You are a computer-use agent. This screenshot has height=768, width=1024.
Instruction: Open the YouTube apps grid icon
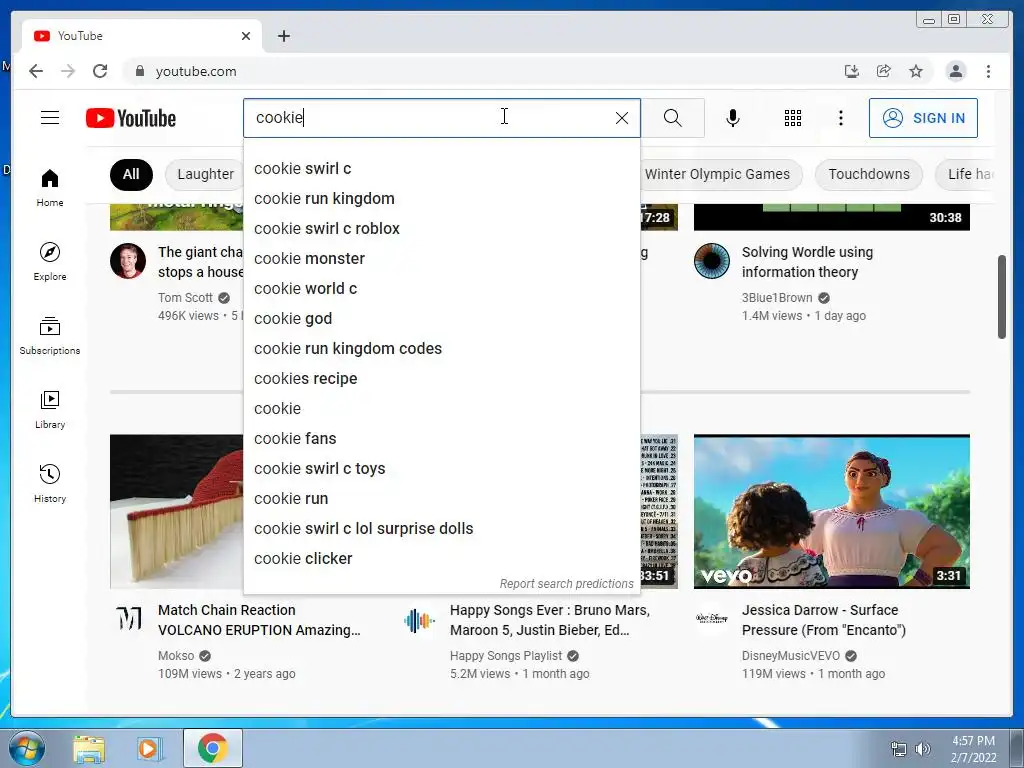pos(793,118)
